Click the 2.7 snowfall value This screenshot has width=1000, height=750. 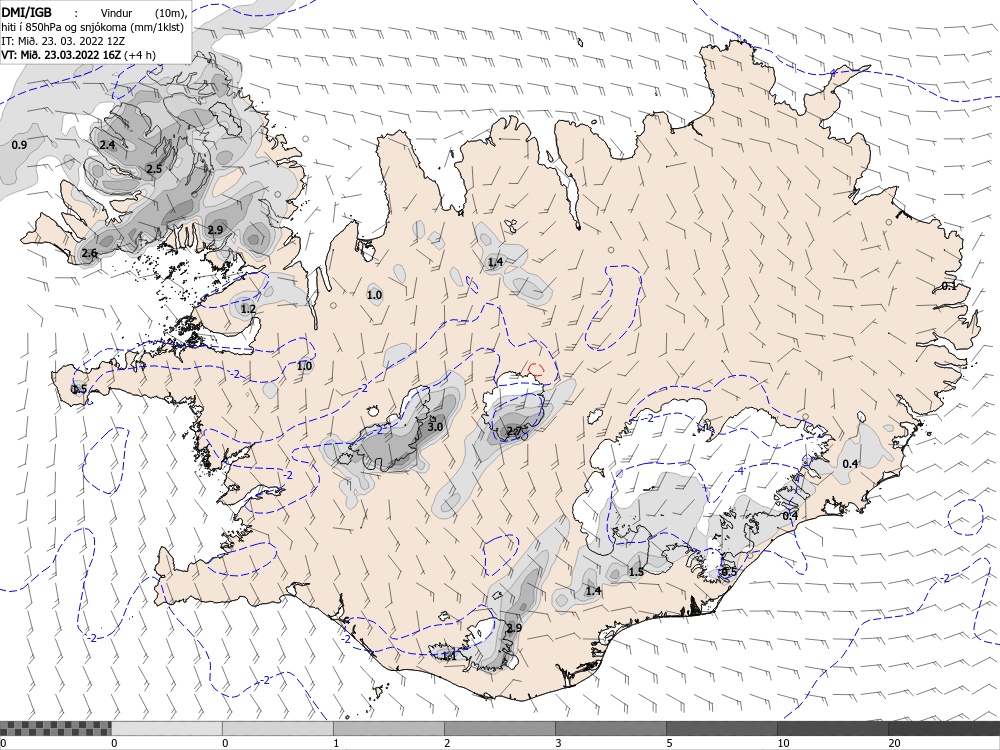pos(514,432)
